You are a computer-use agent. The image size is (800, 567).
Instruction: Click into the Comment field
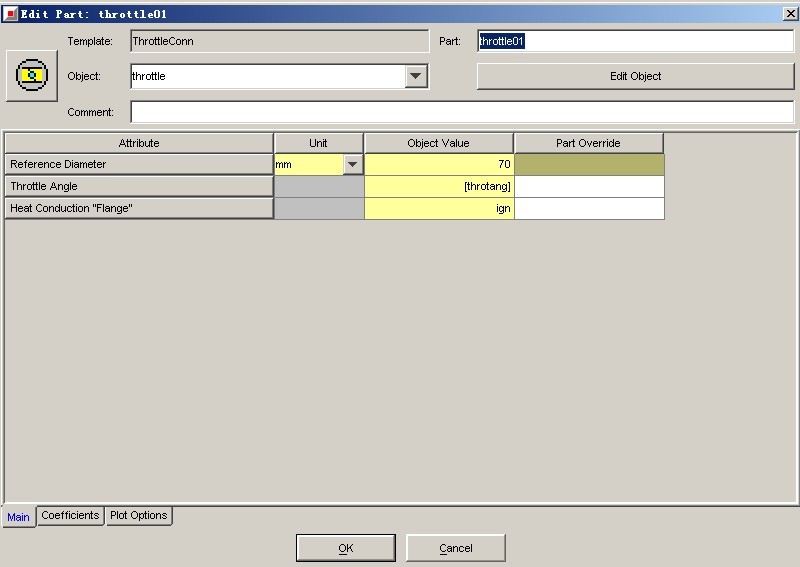(462, 112)
